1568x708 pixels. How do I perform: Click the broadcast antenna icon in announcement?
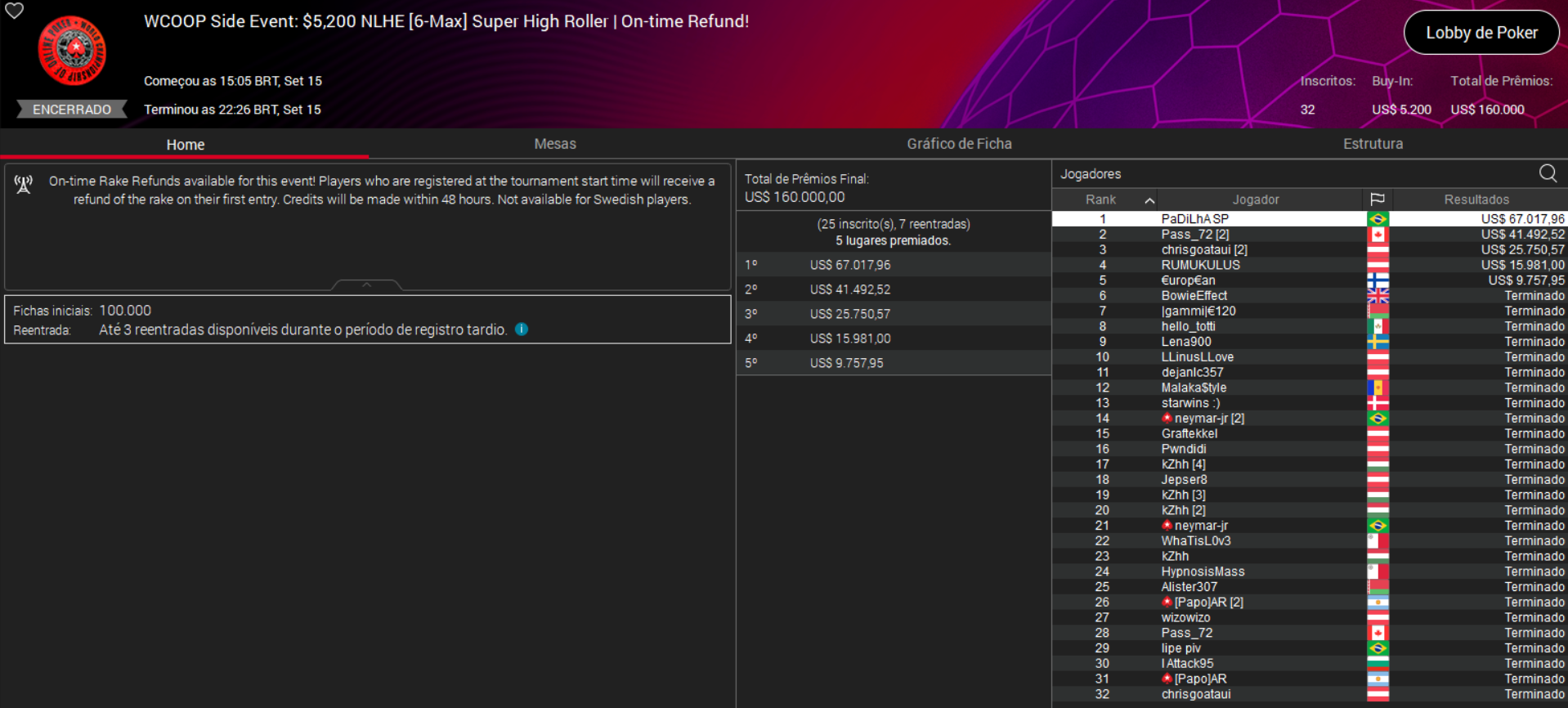[x=24, y=185]
